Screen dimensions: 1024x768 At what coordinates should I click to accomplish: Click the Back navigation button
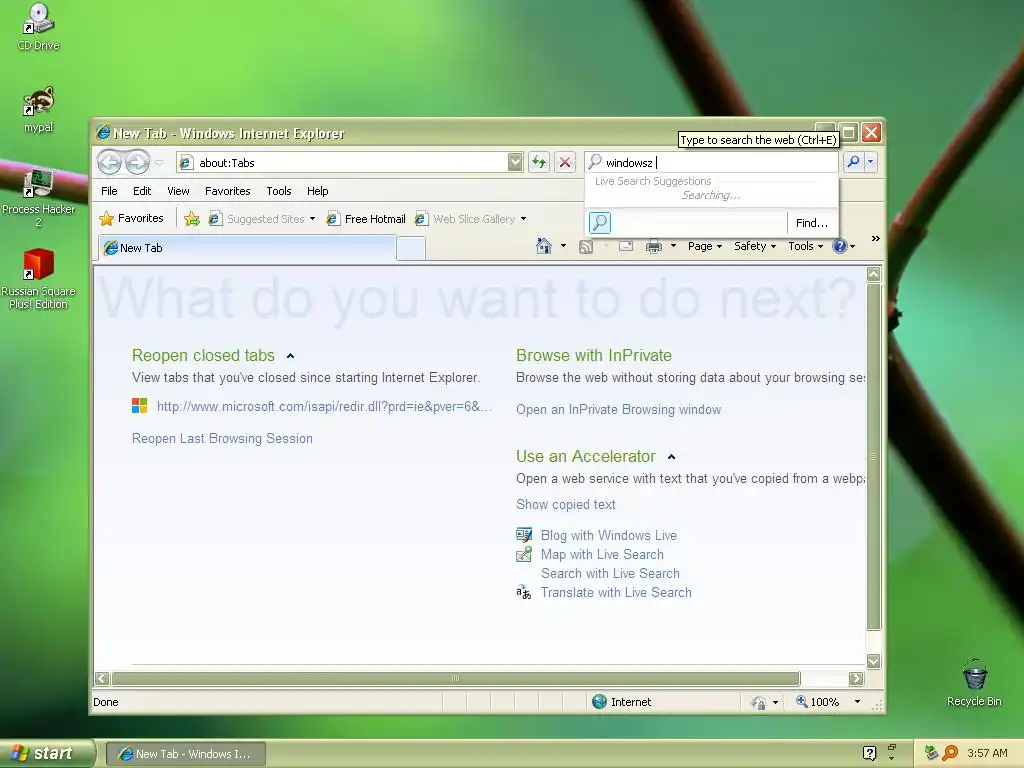(x=110, y=162)
